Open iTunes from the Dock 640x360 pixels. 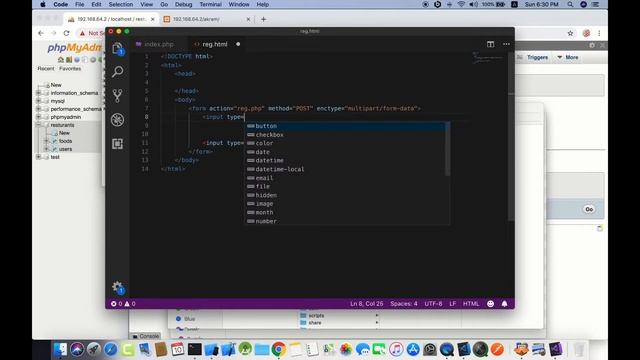pos(396,349)
